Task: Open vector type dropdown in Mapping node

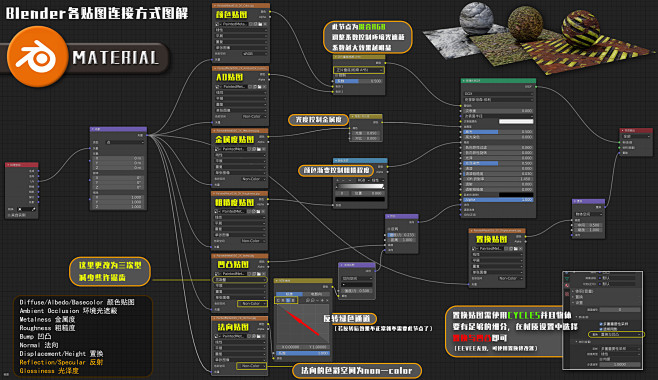Action: tap(125, 143)
